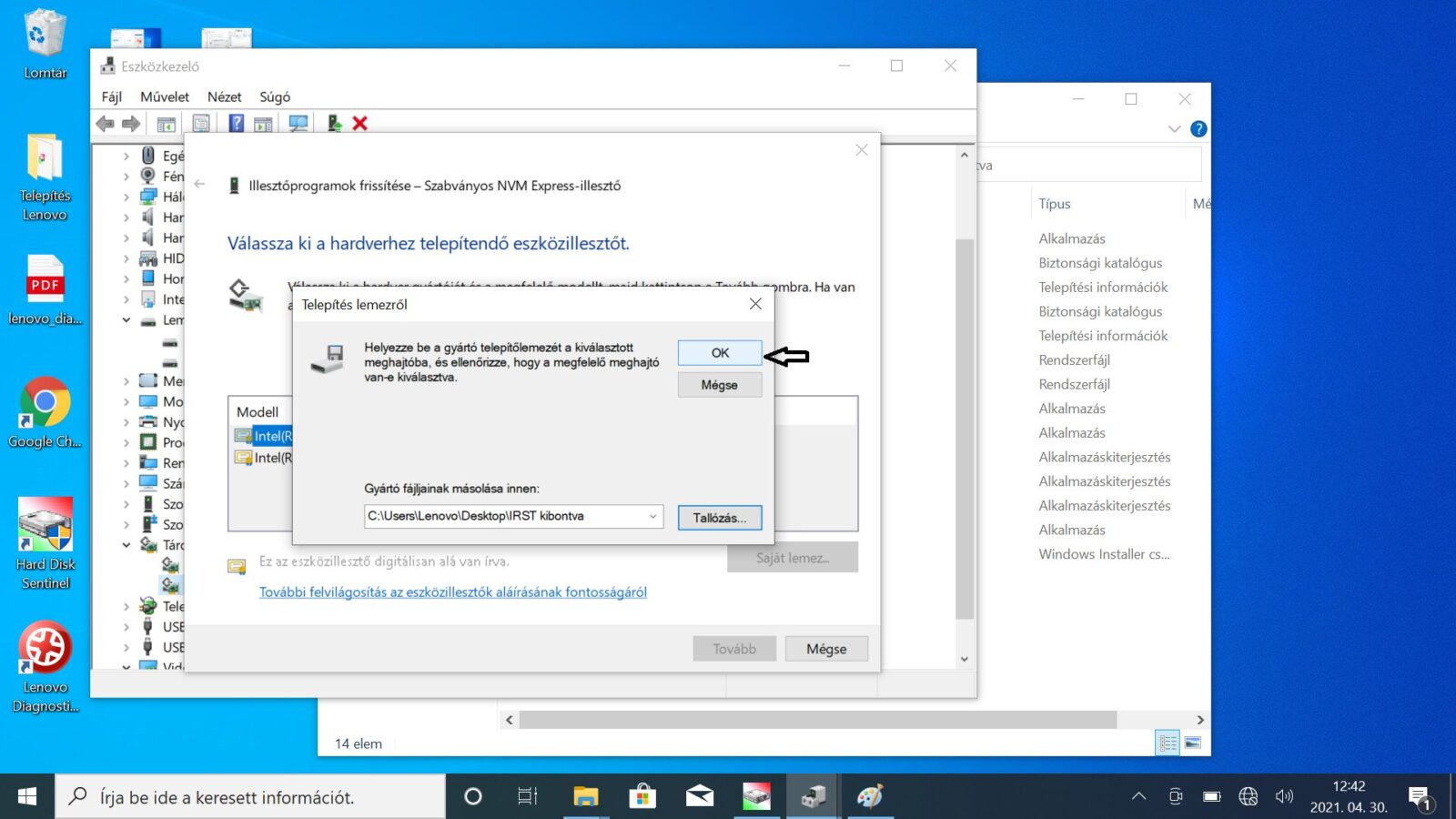
Task: Click the update driver toolbar icon
Action: [x=335, y=124]
